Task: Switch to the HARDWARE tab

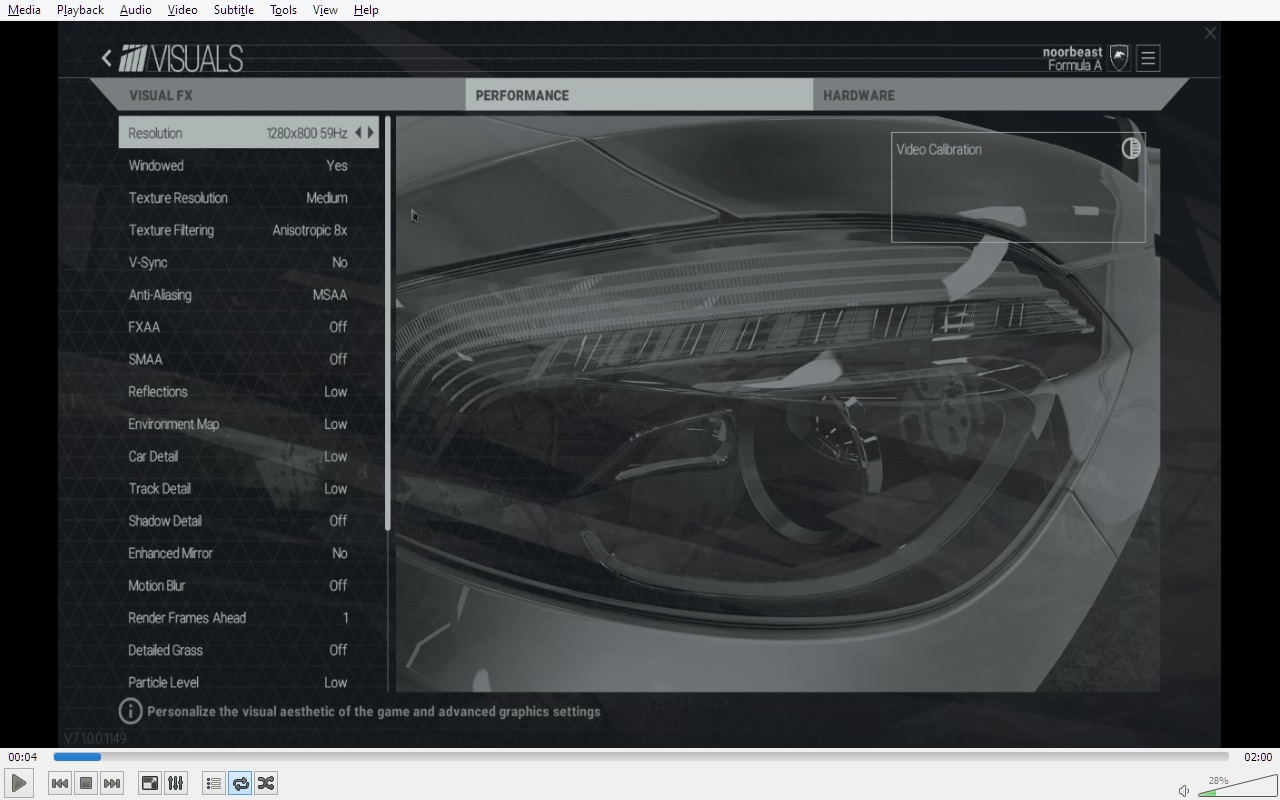Action: click(859, 96)
